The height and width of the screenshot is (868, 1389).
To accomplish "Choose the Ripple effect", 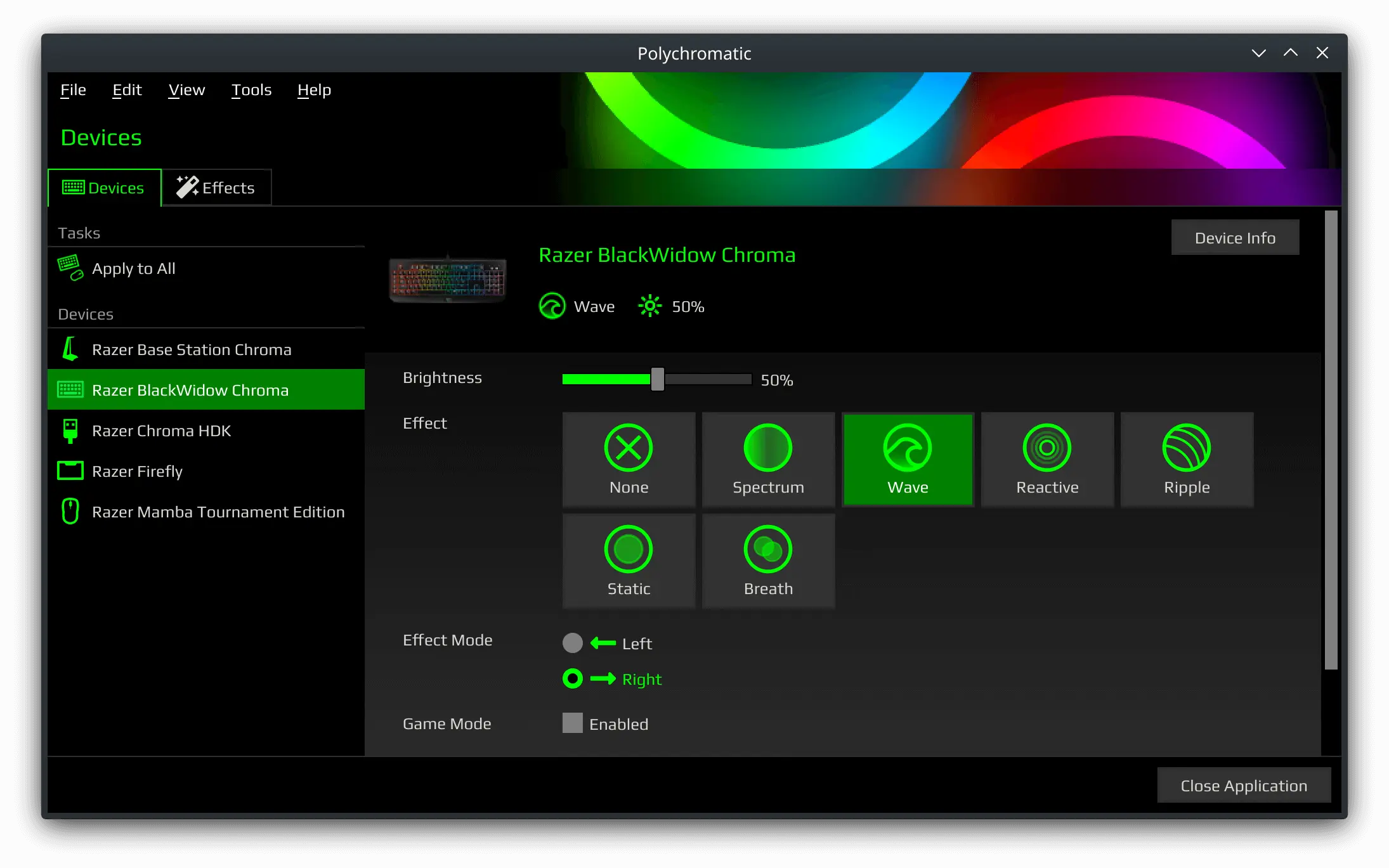I will point(1186,459).
